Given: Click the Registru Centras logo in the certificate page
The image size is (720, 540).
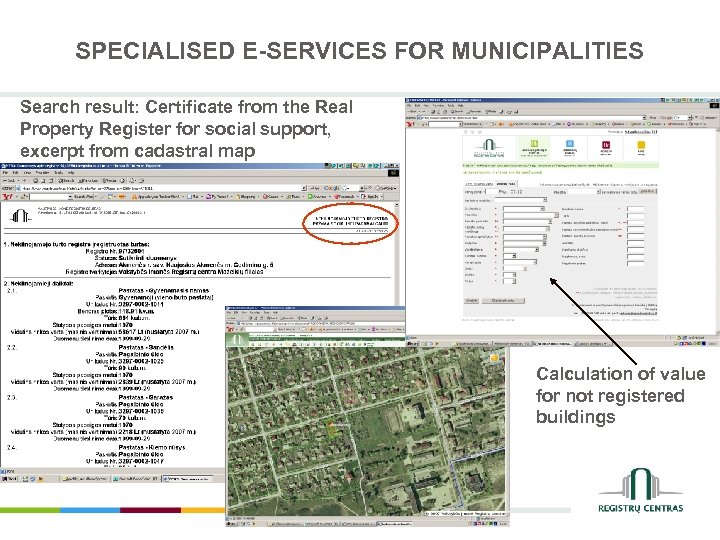Looking at the screenshot, I should [x=21, y=215].
